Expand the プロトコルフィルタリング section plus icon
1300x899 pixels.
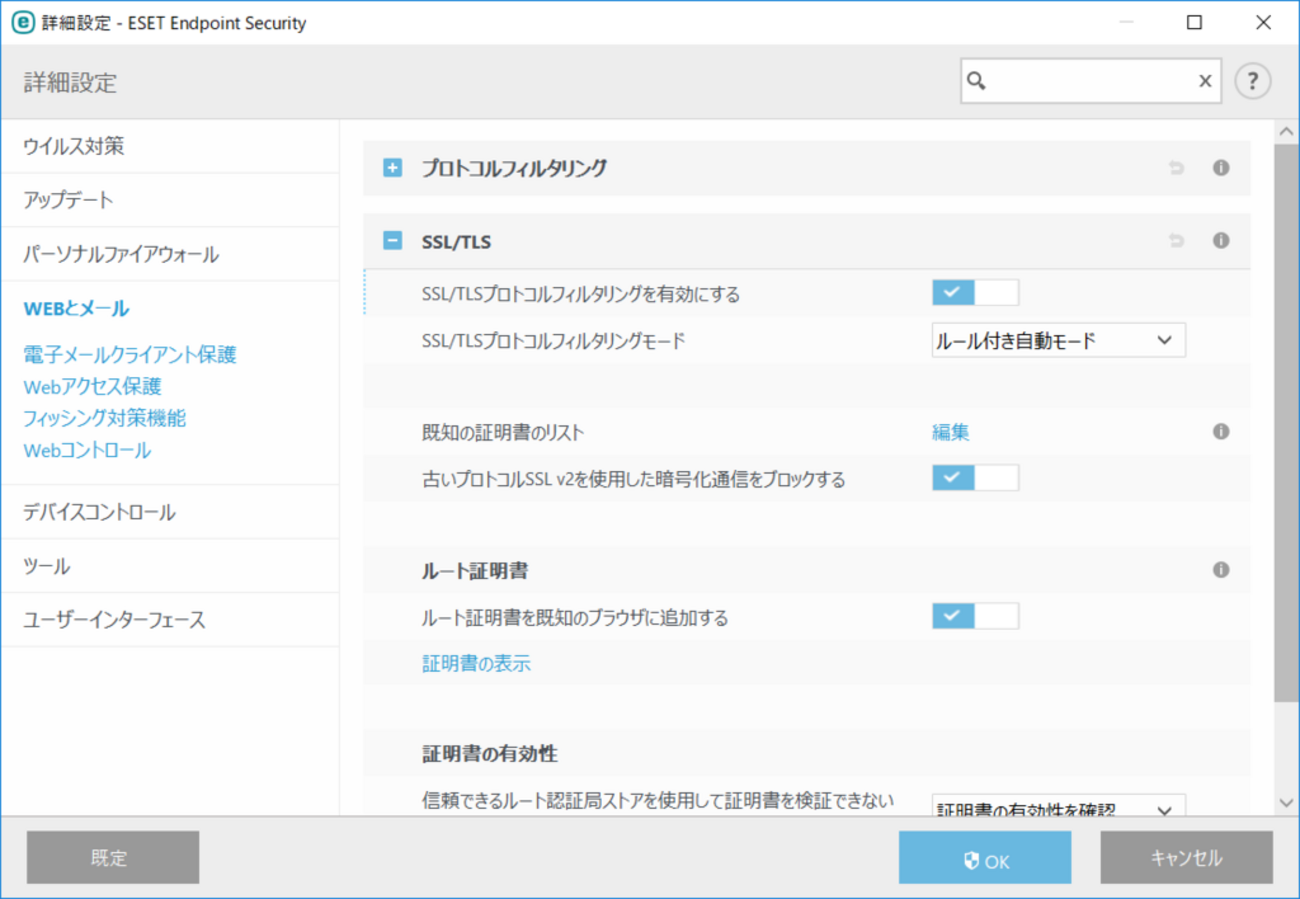pos(393,168)
